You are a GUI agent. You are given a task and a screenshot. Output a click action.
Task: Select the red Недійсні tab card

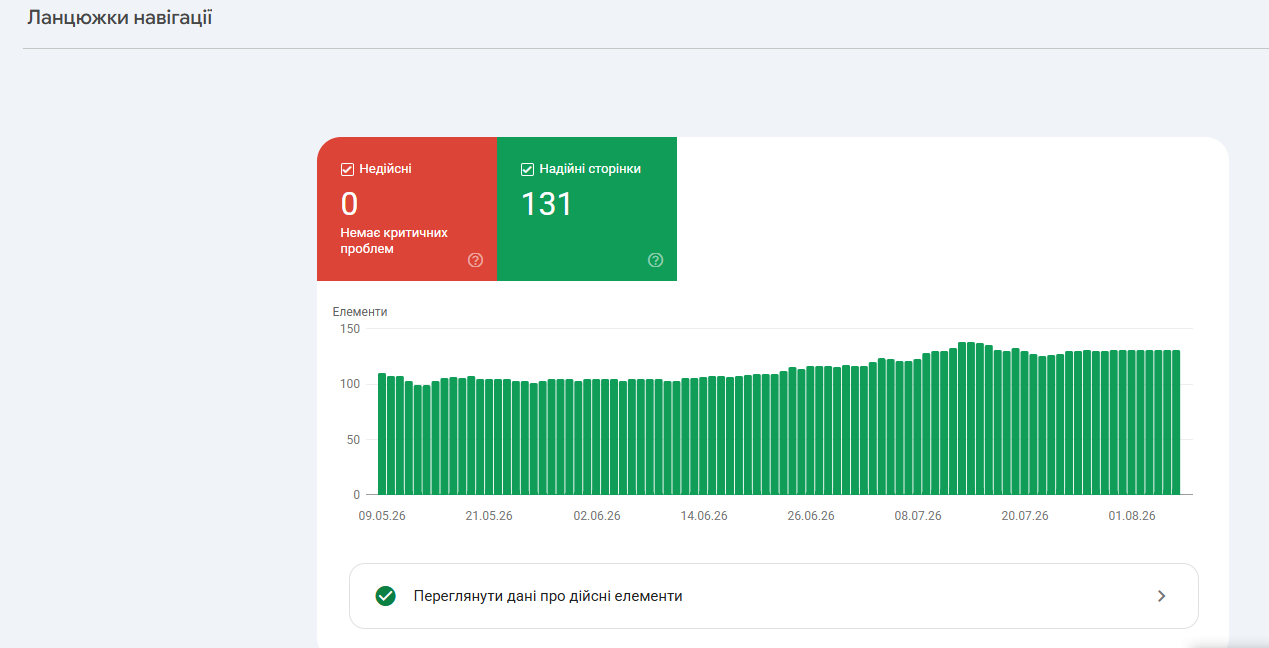coord(407,209)
